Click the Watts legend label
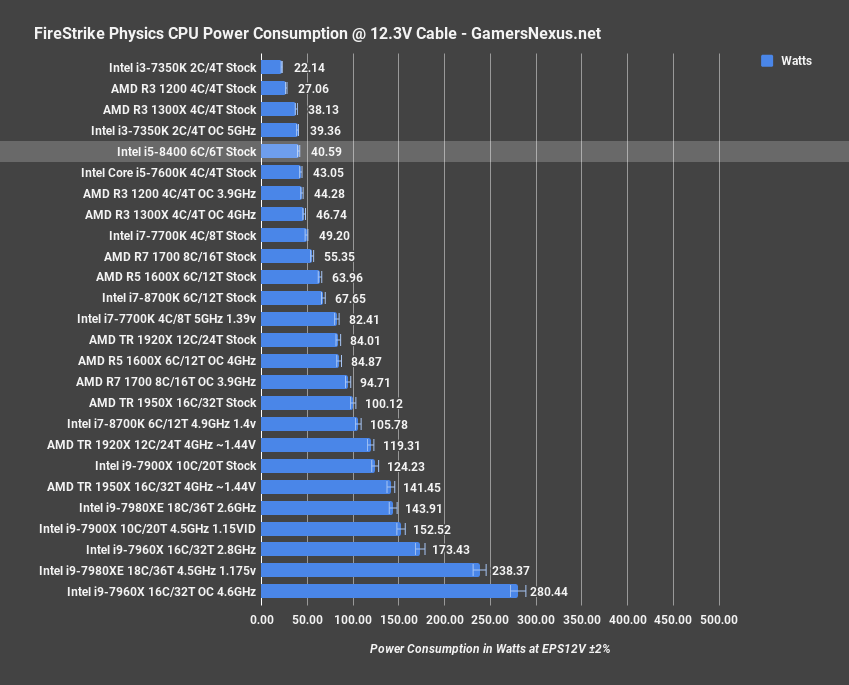This screenshot has width=849, height=685. (x=796, y=61)
